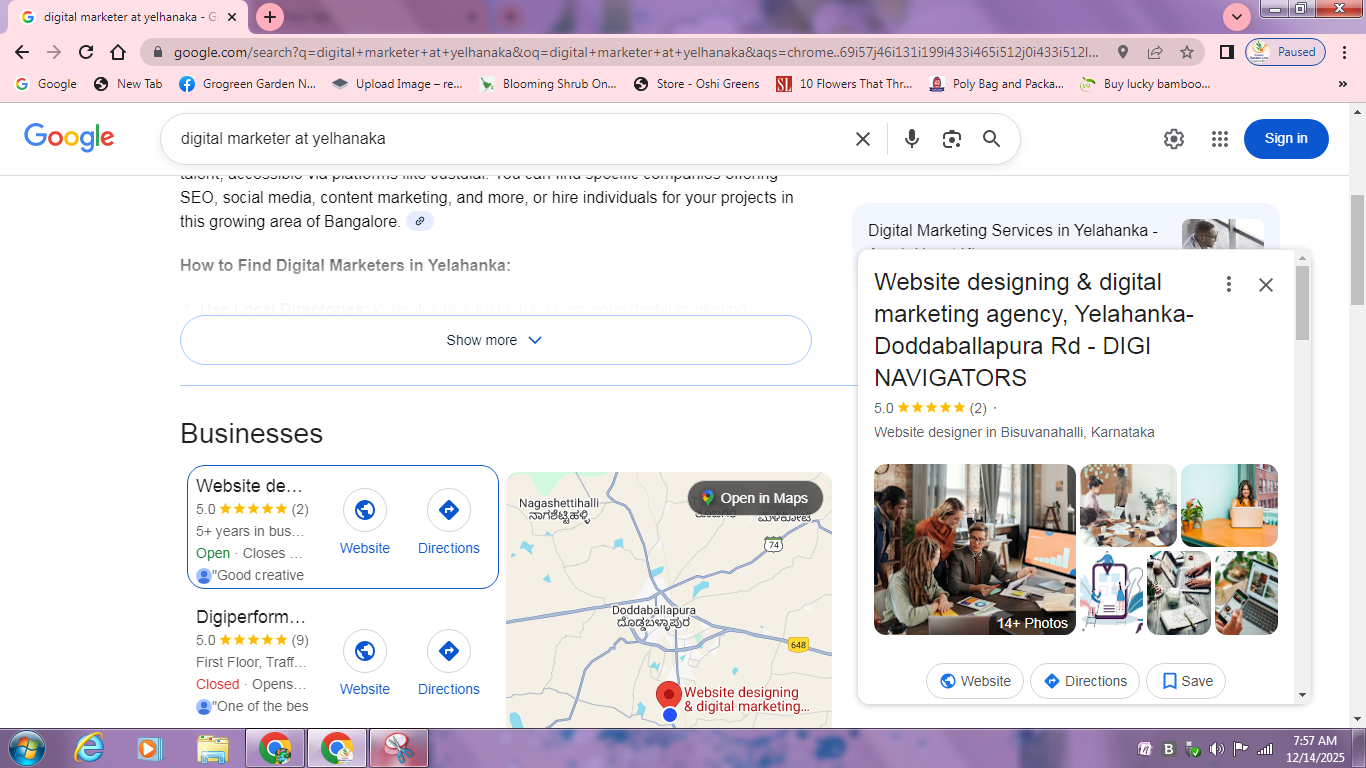Open Google Lens image search
This screenshot has width=1366, height=768.
(951, 139)
